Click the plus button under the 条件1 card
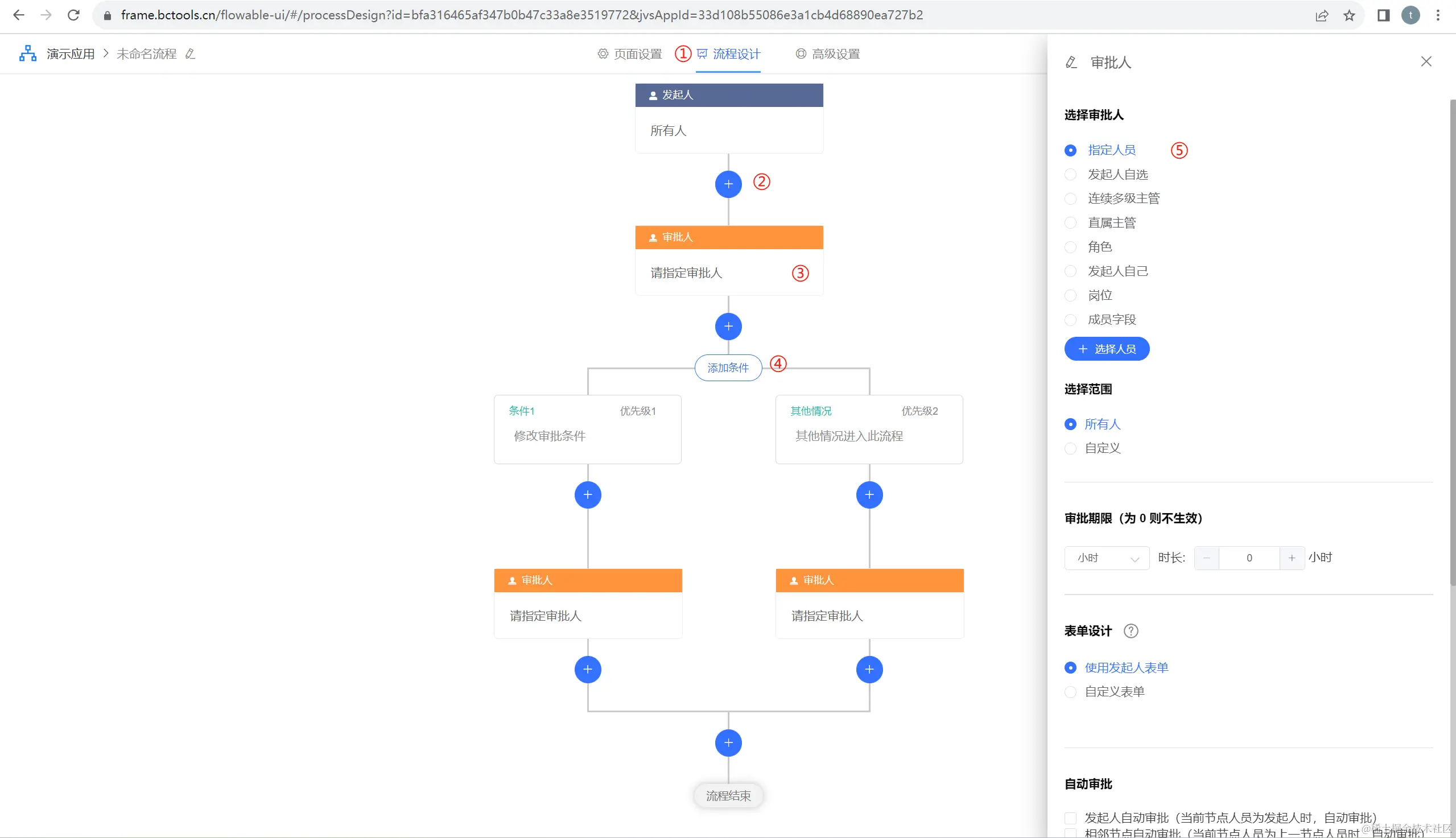The image size is (1456, 838). [x=588, y=494]
